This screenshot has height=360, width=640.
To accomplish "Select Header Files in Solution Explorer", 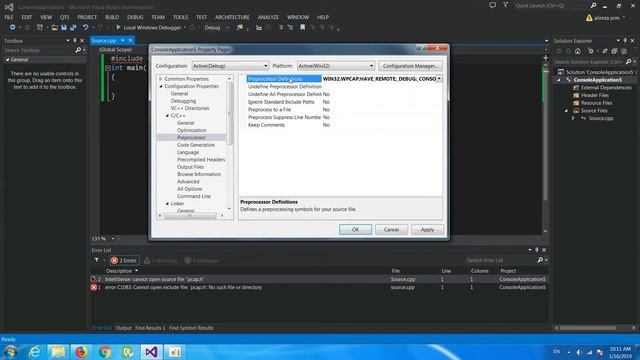I will point(595,95).
